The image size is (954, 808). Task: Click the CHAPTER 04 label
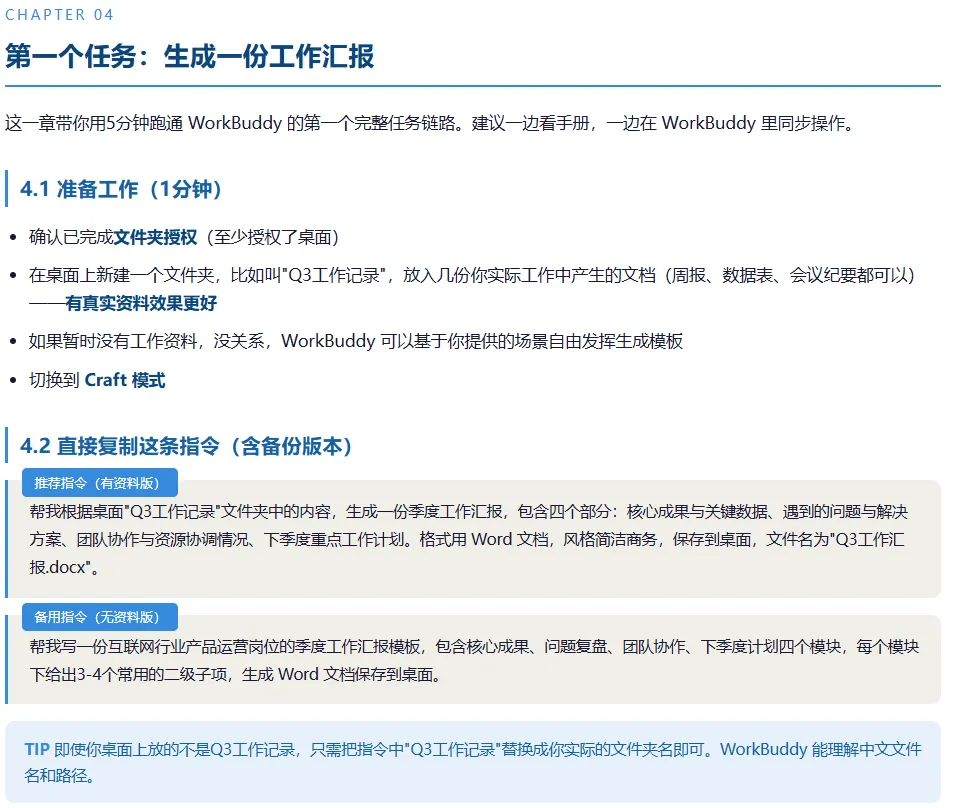click(x=59, y=15)
